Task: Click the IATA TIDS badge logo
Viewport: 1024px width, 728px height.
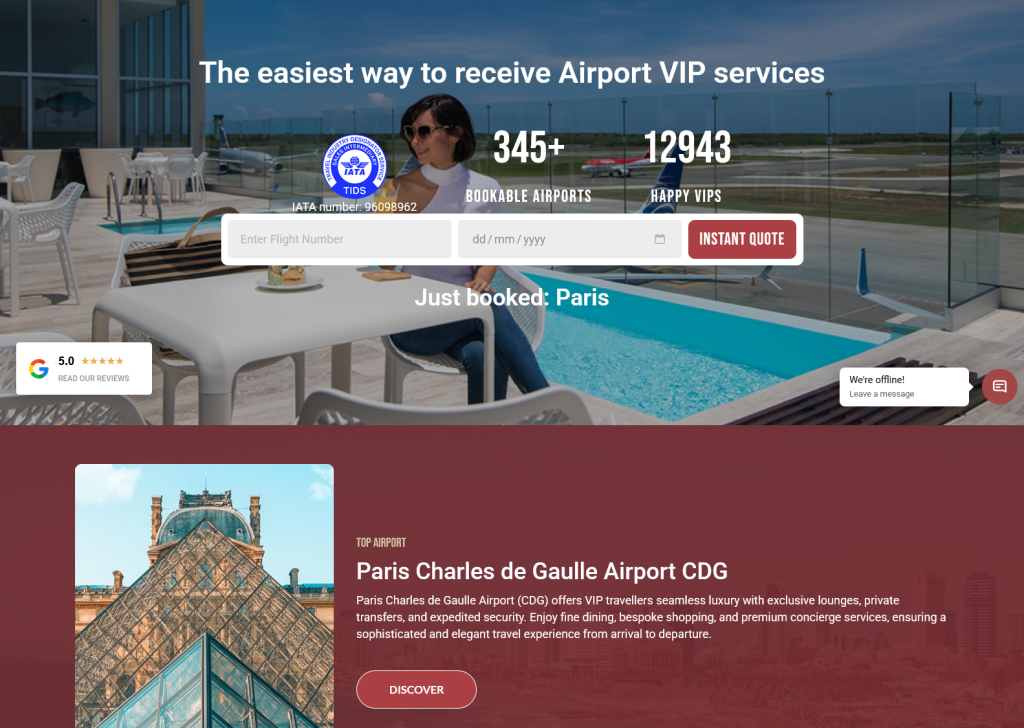Action: 355,166
